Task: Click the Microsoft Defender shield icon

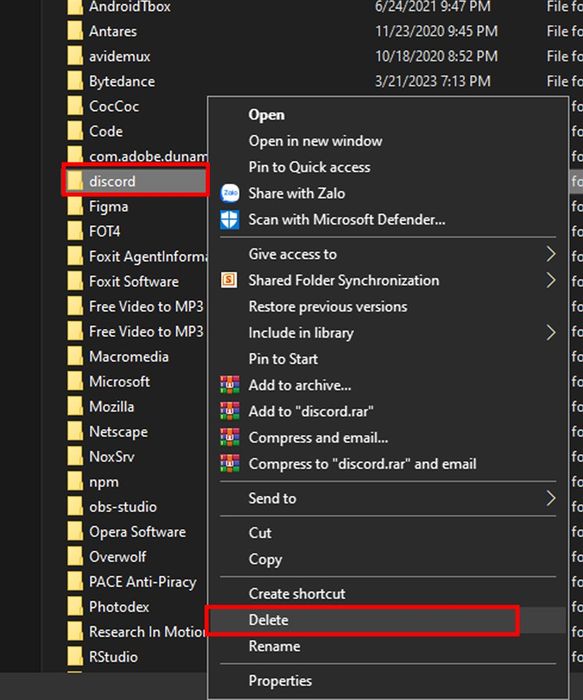Action: 230,220
